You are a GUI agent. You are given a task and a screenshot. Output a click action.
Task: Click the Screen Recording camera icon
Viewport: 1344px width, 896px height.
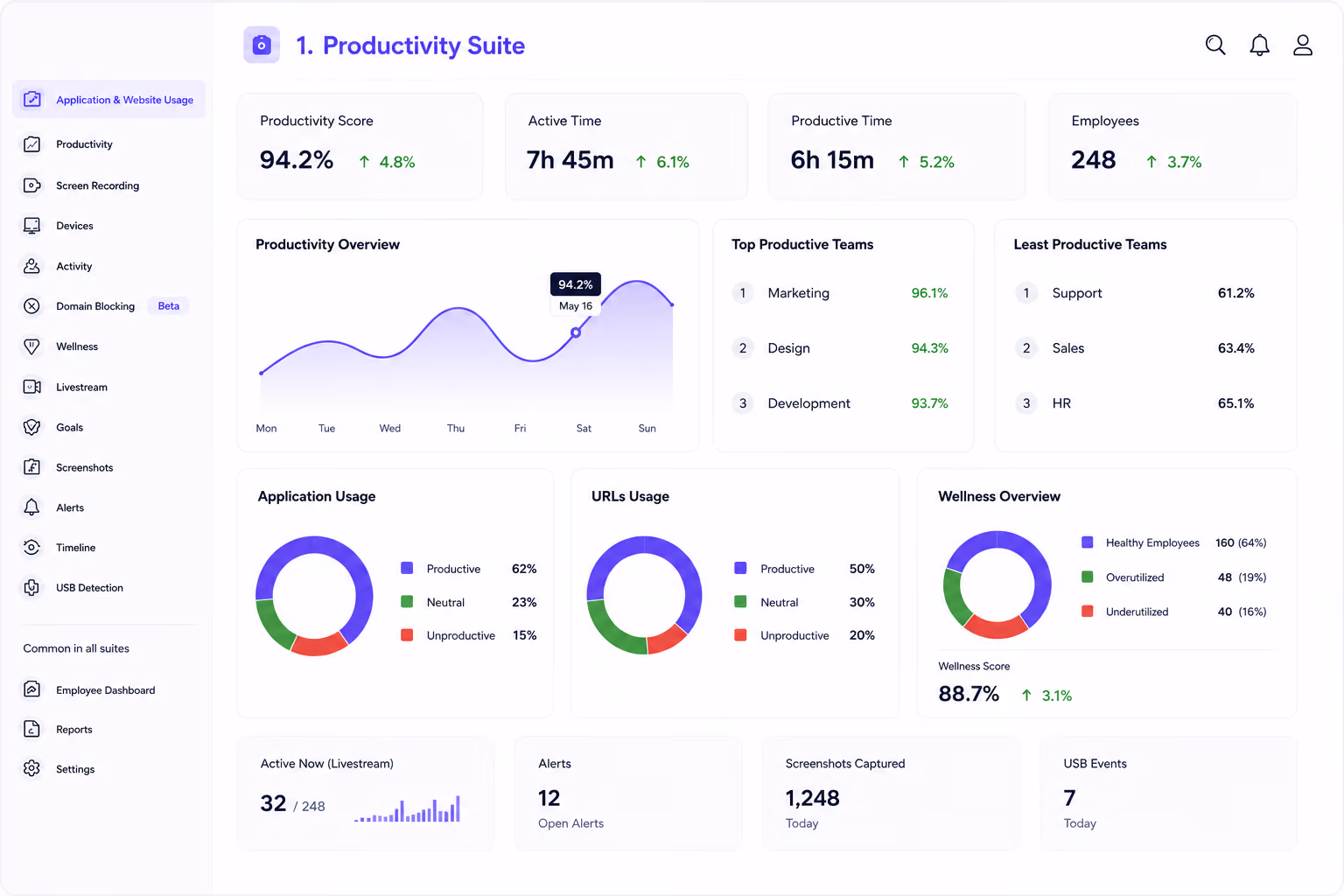click(x=32, y=185)
